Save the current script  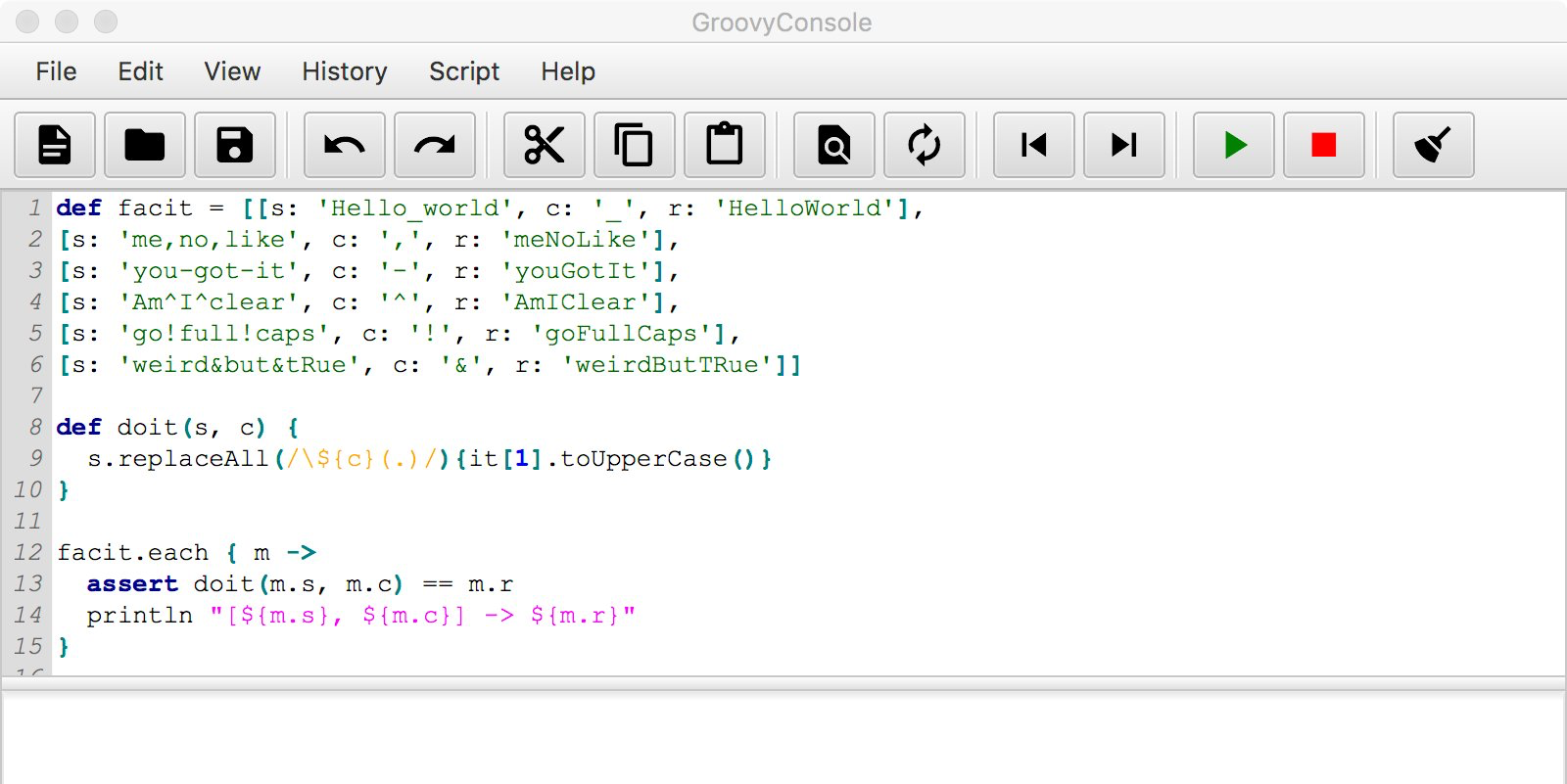235,145
